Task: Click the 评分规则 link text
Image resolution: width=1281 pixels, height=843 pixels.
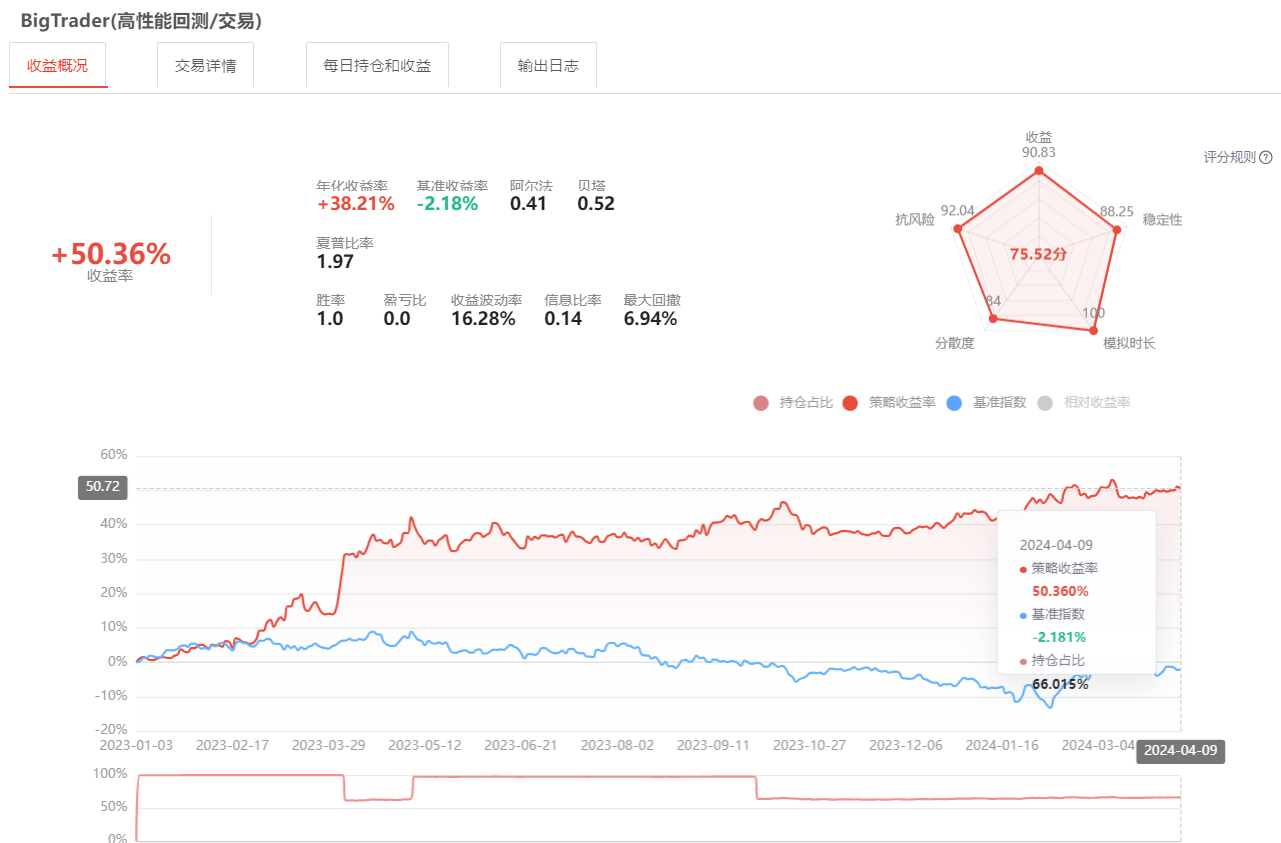Action: click(1229, 157)
